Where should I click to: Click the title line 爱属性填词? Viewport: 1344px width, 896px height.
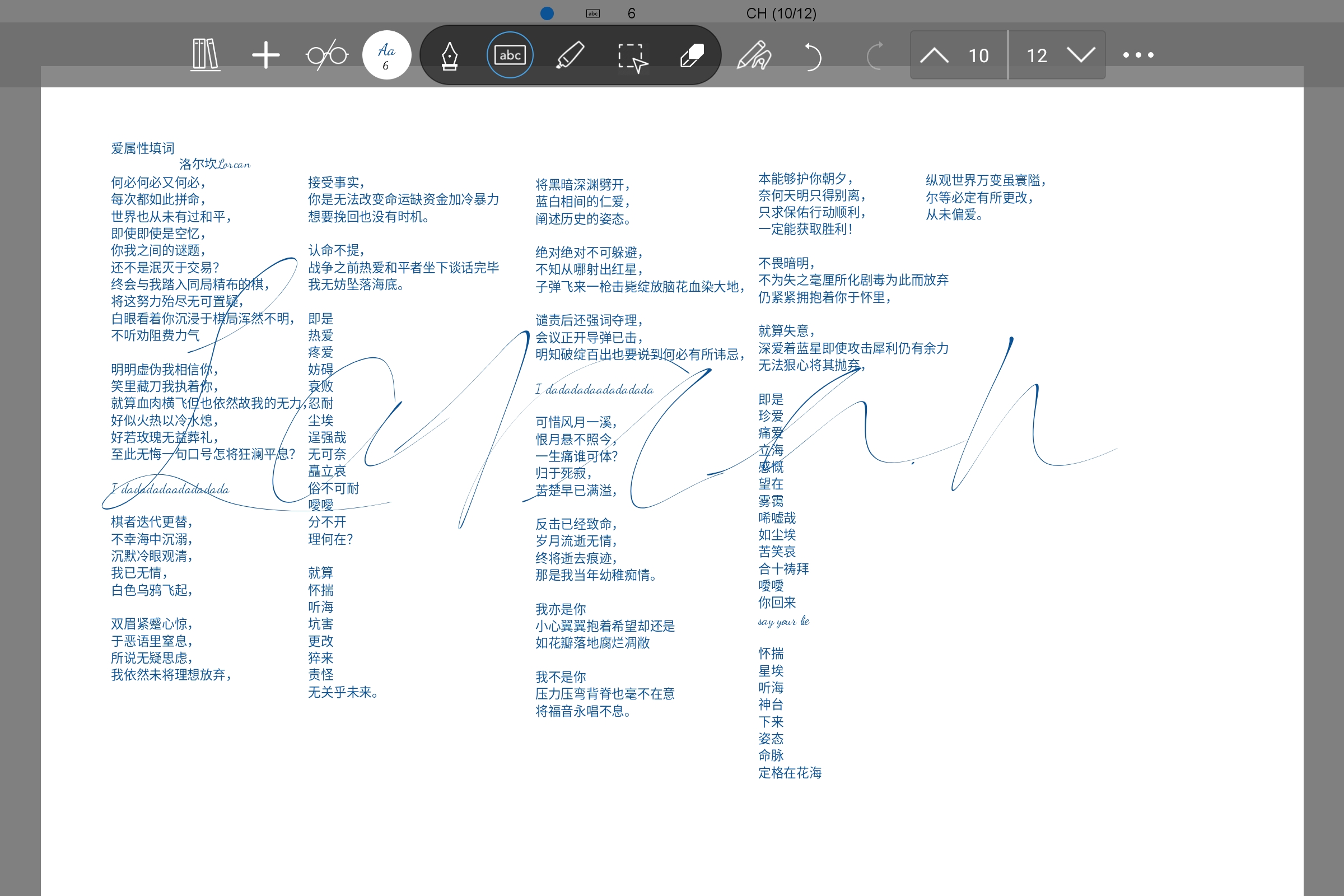[x=143, y=148]
